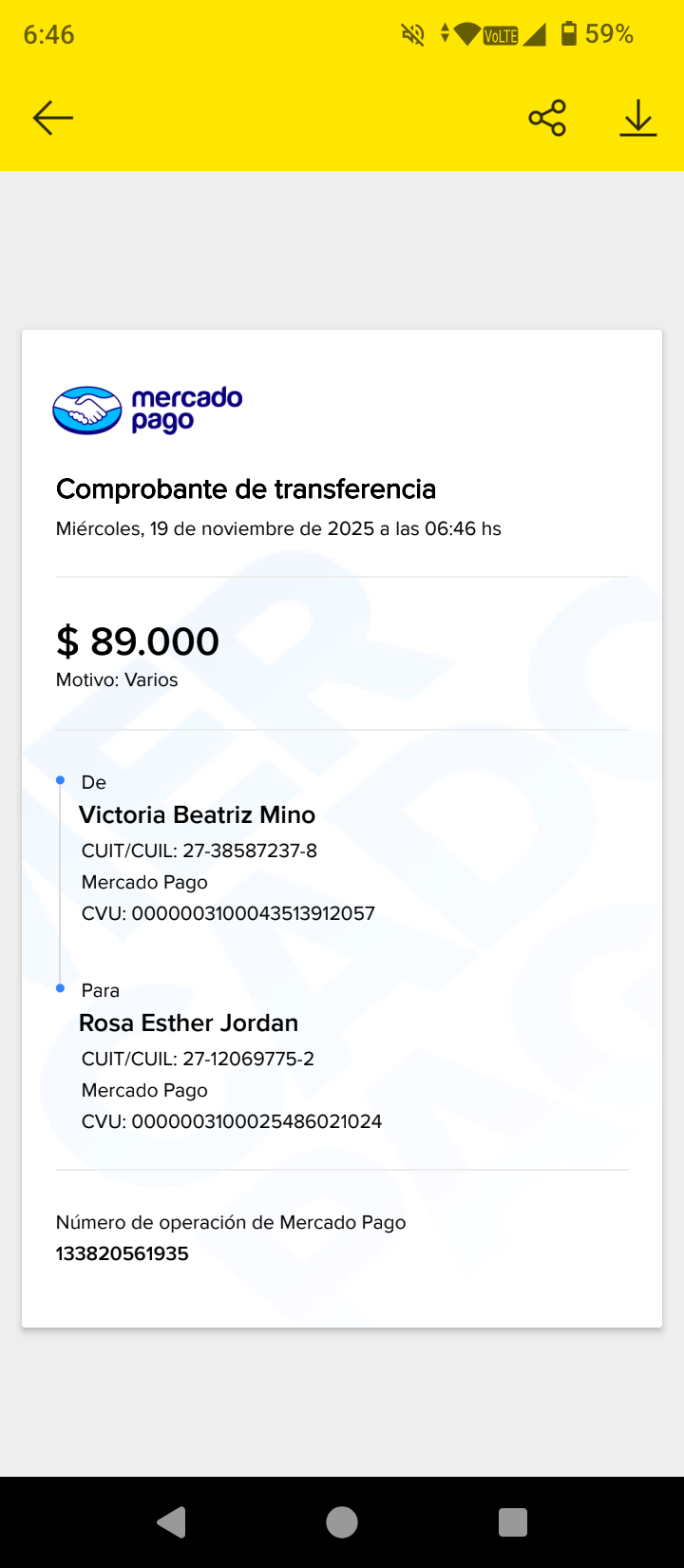Tap the Mercado Pago handshake logo
This screenshot has width=684, height=1568.
[x=87, y=411]
